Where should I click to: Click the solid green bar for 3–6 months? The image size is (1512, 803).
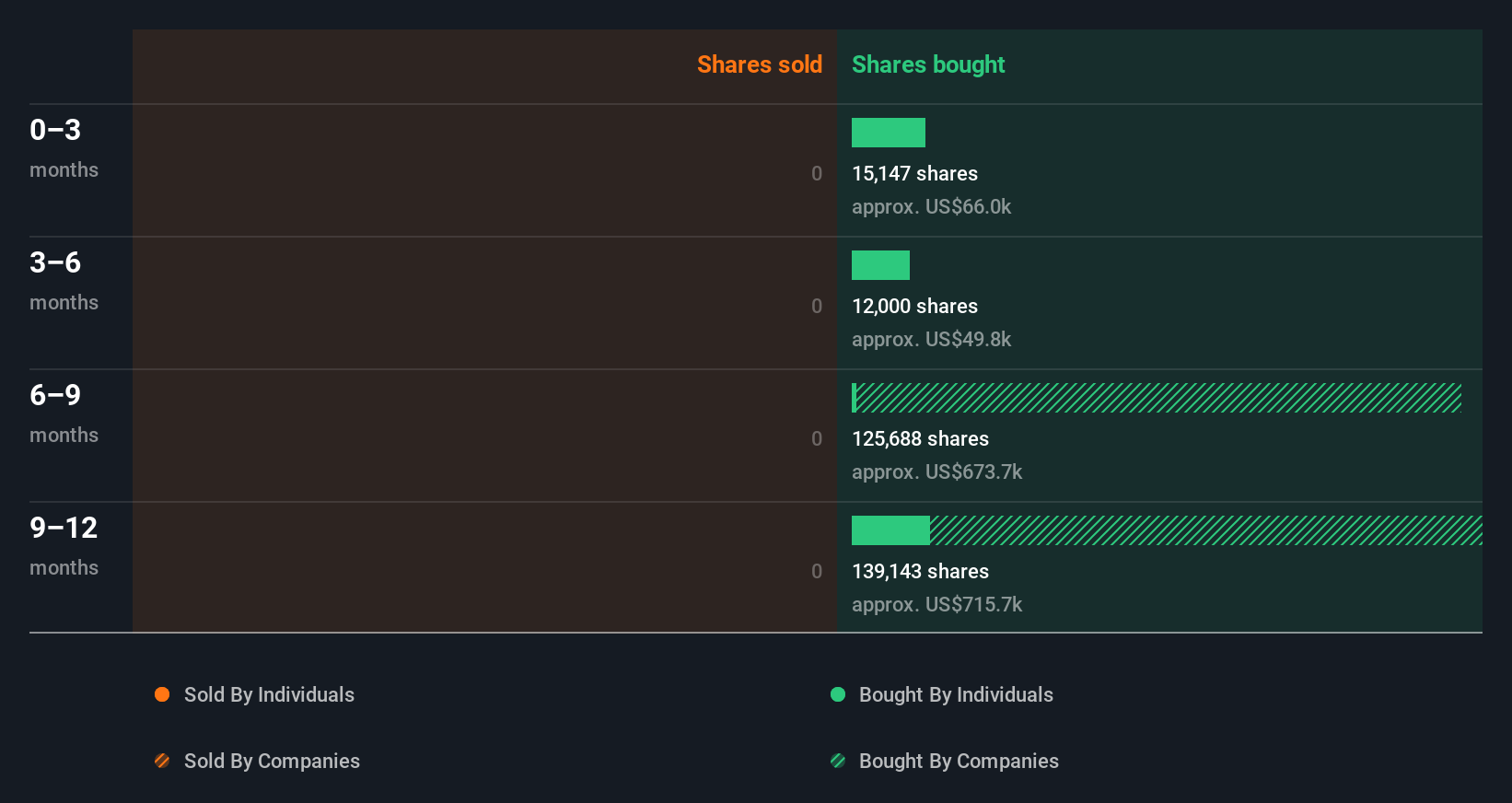[880, 265]
